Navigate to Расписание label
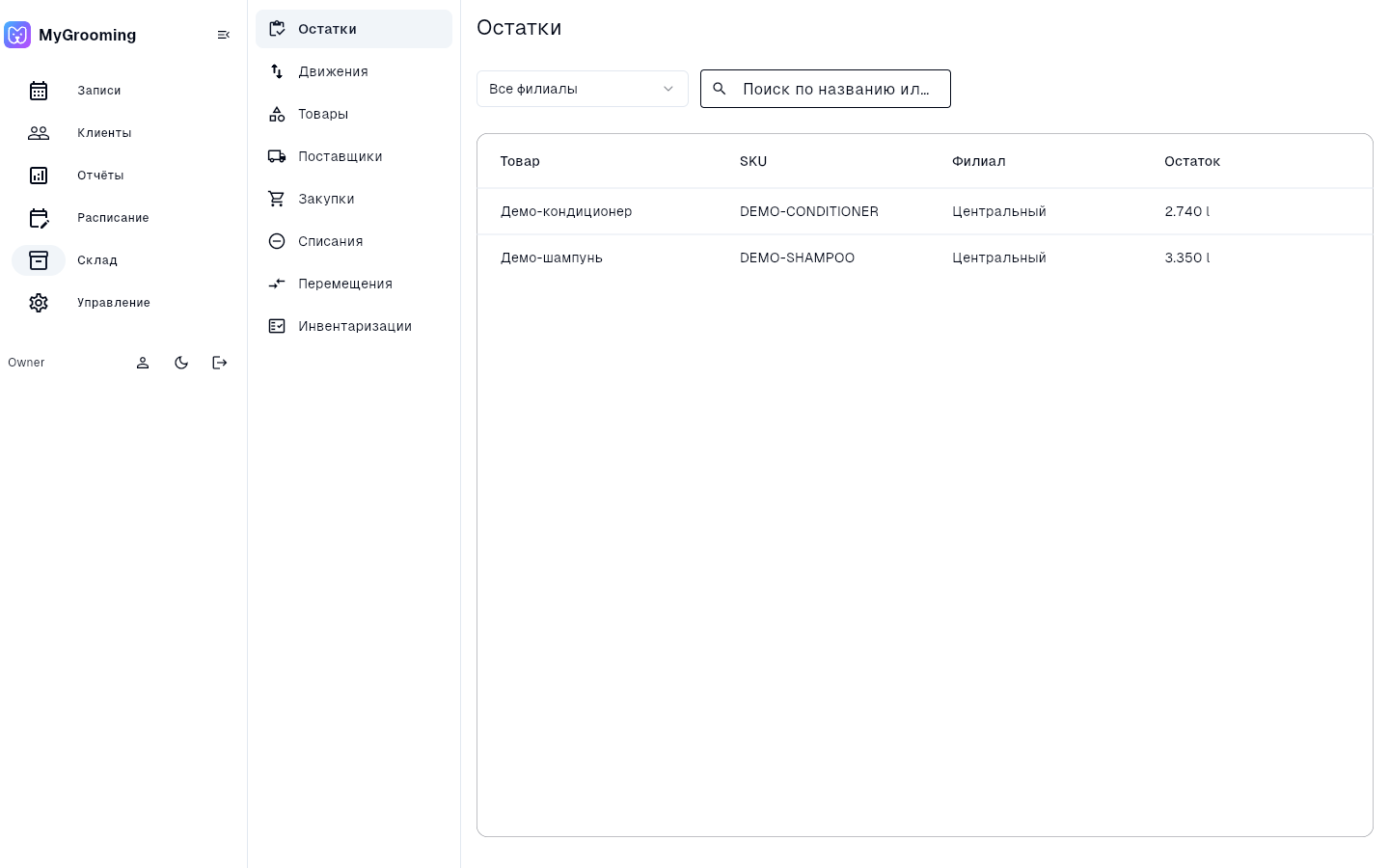 coord(113,218)
